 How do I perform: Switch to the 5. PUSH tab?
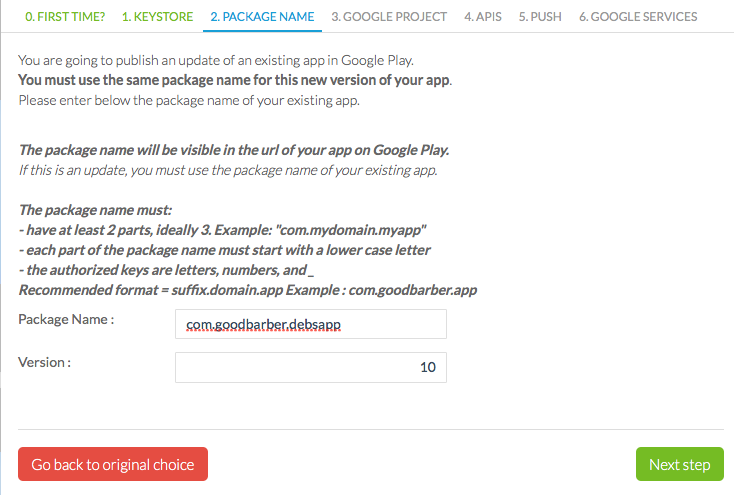click(541, 17)
